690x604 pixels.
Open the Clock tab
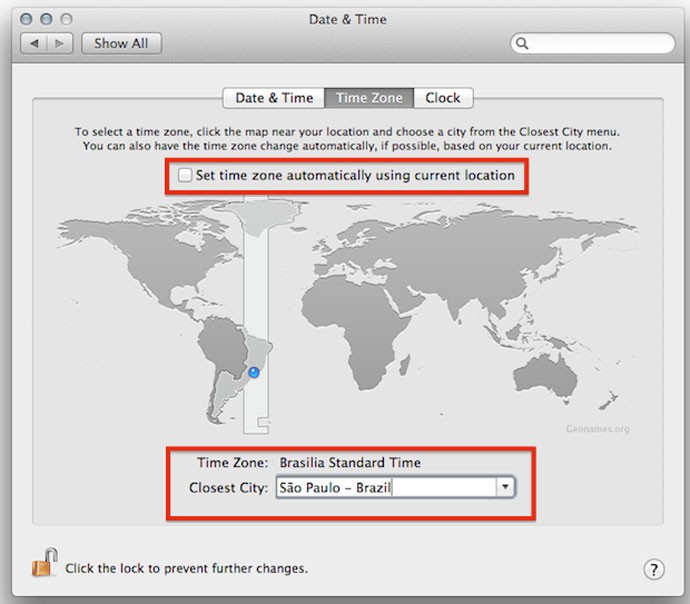click(442, 98)
